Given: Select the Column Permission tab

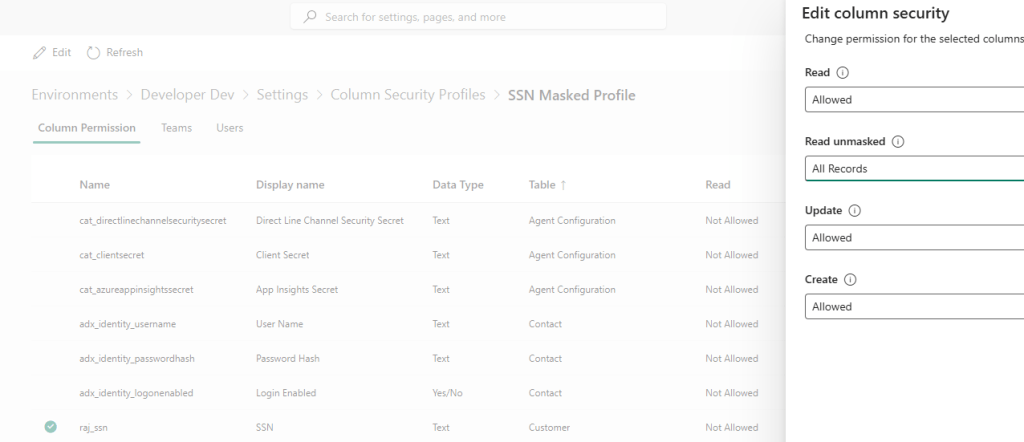Looking at the screenshot, I should pos(86,128).
